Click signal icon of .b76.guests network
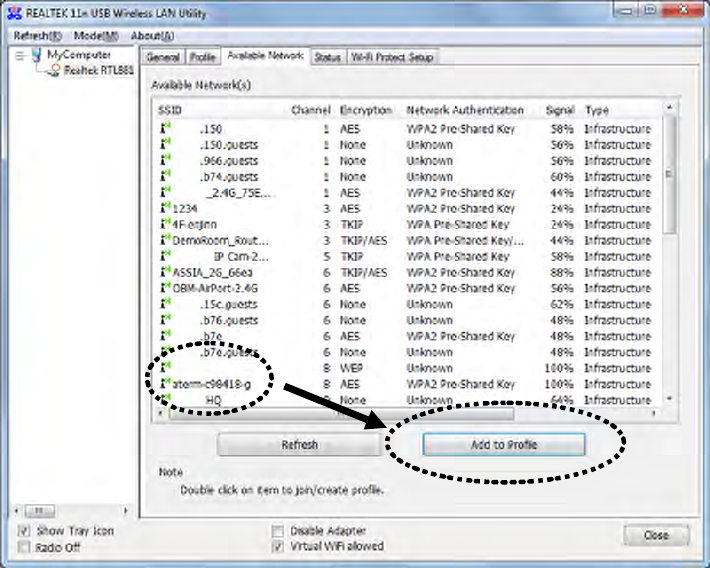This screenshot has width=710, height=568. coord(166,320)
